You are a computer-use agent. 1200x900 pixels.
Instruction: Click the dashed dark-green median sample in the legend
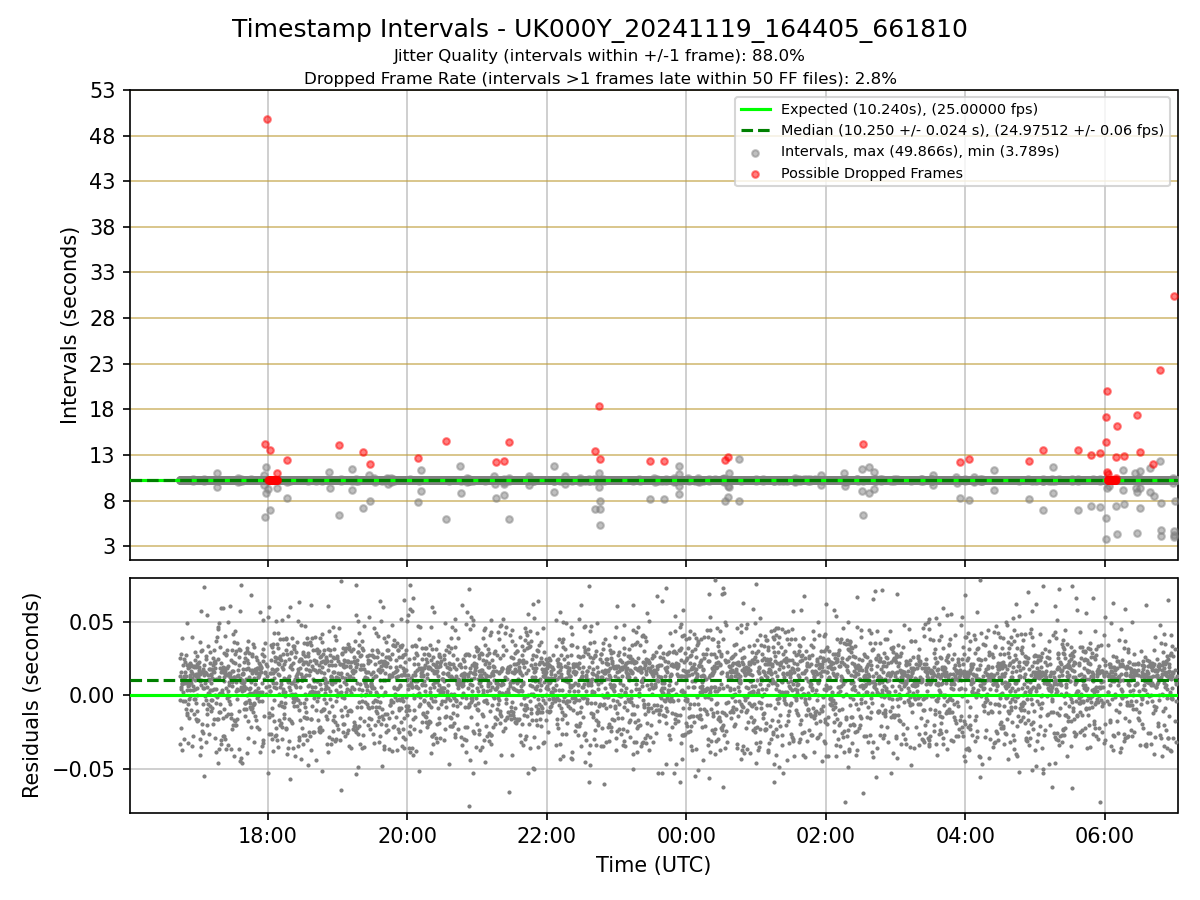(755, 130)
